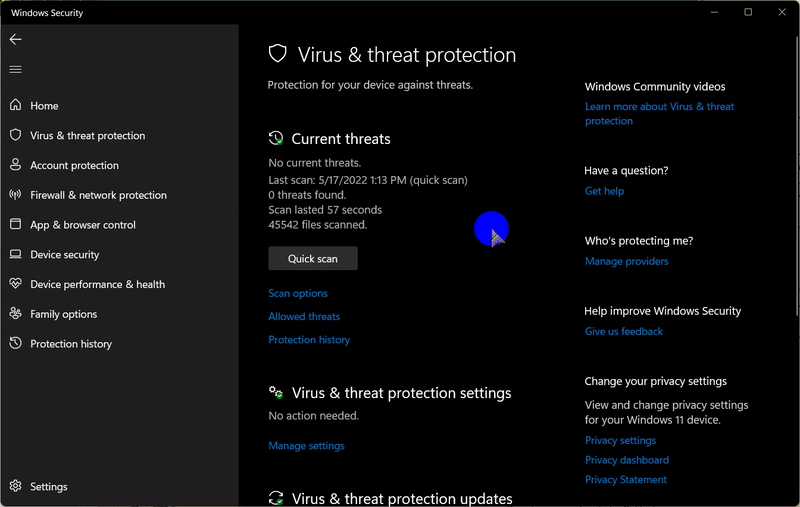The height and width of the screenshot is (507, 800).
Task: Go to Protection history in sidebar
Action: 70,344
